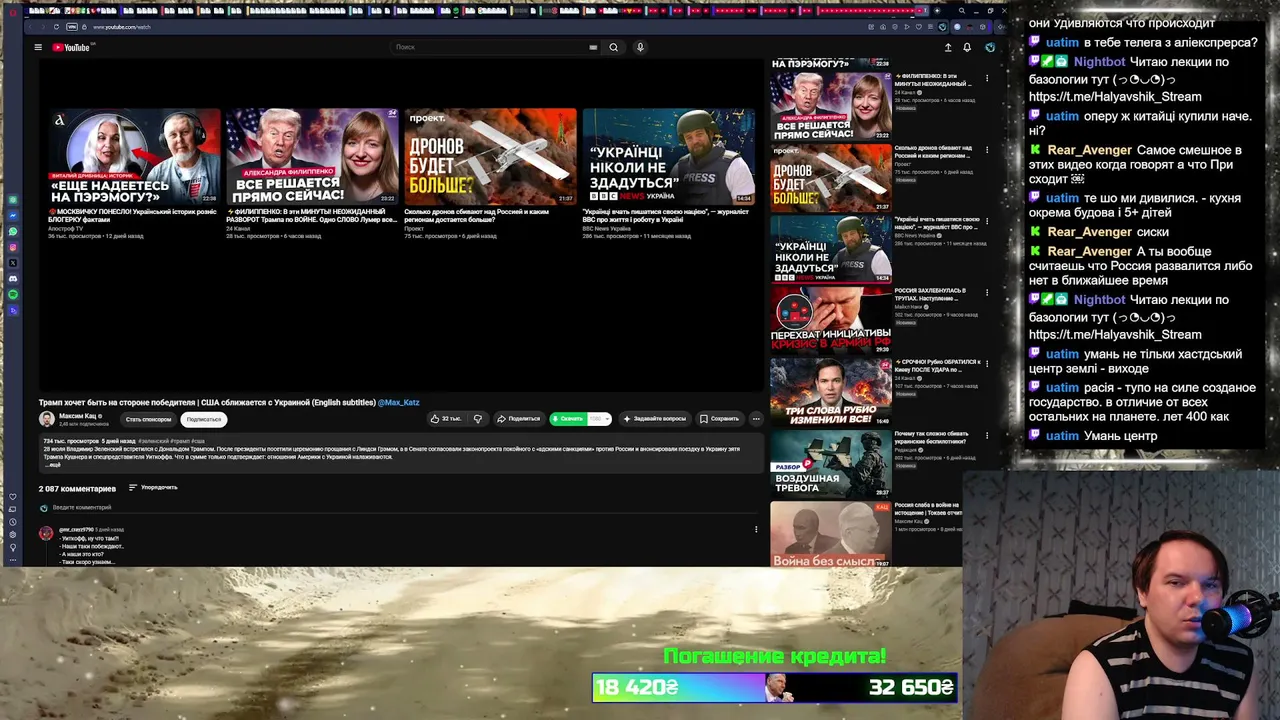Open the ВСЕ РЕШАЕТСЯ ПРЯМО СЕЙЧАС end-screen thumbnail

tap(312, 157)
